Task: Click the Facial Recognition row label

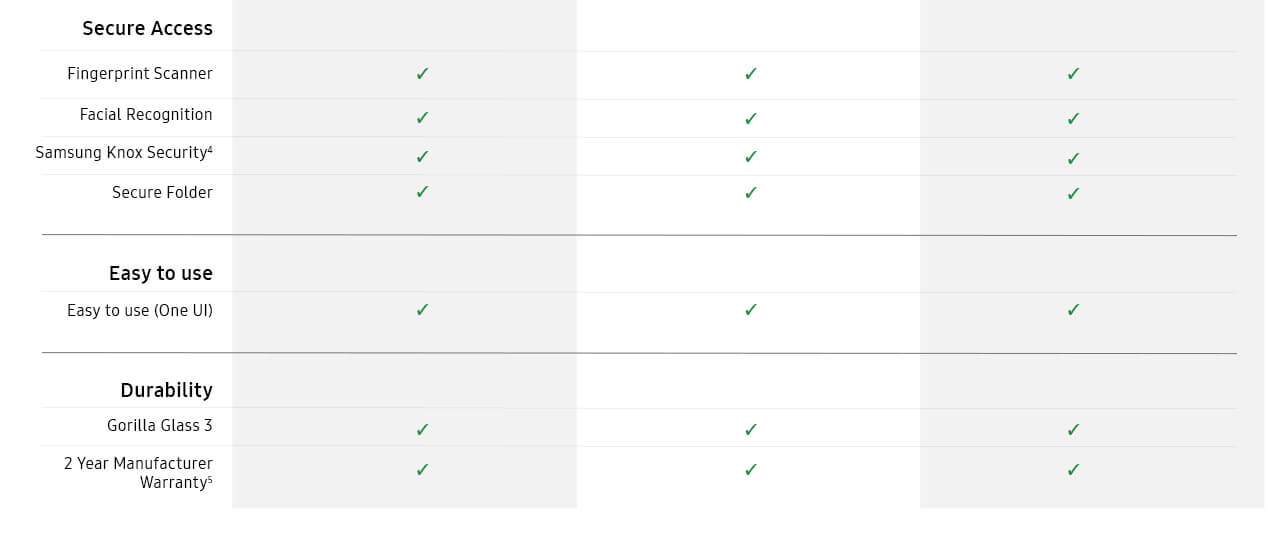Action: point(146,115)
